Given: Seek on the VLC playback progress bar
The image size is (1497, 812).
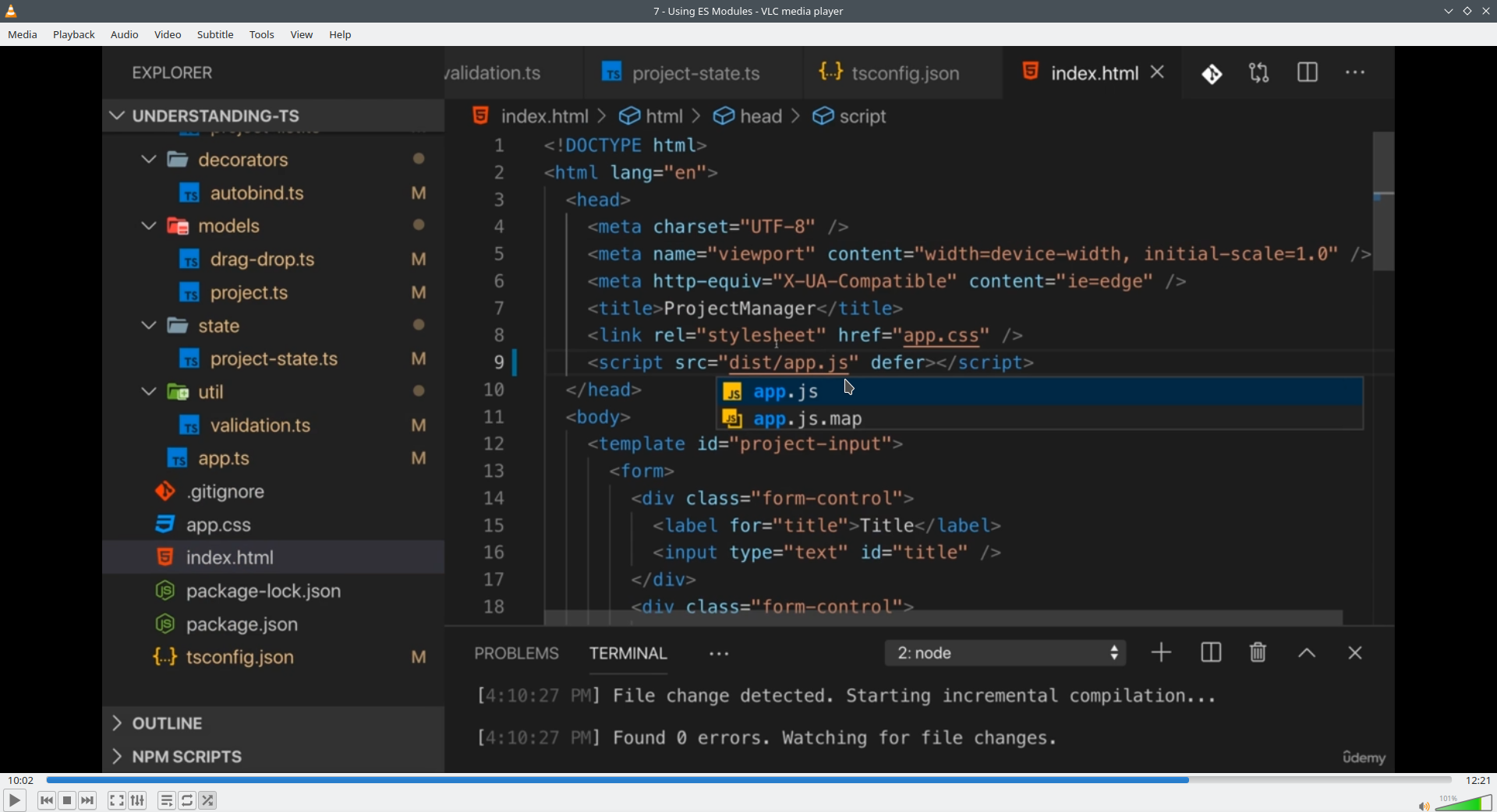Looking at the screenshot, I should coord(748,780).
